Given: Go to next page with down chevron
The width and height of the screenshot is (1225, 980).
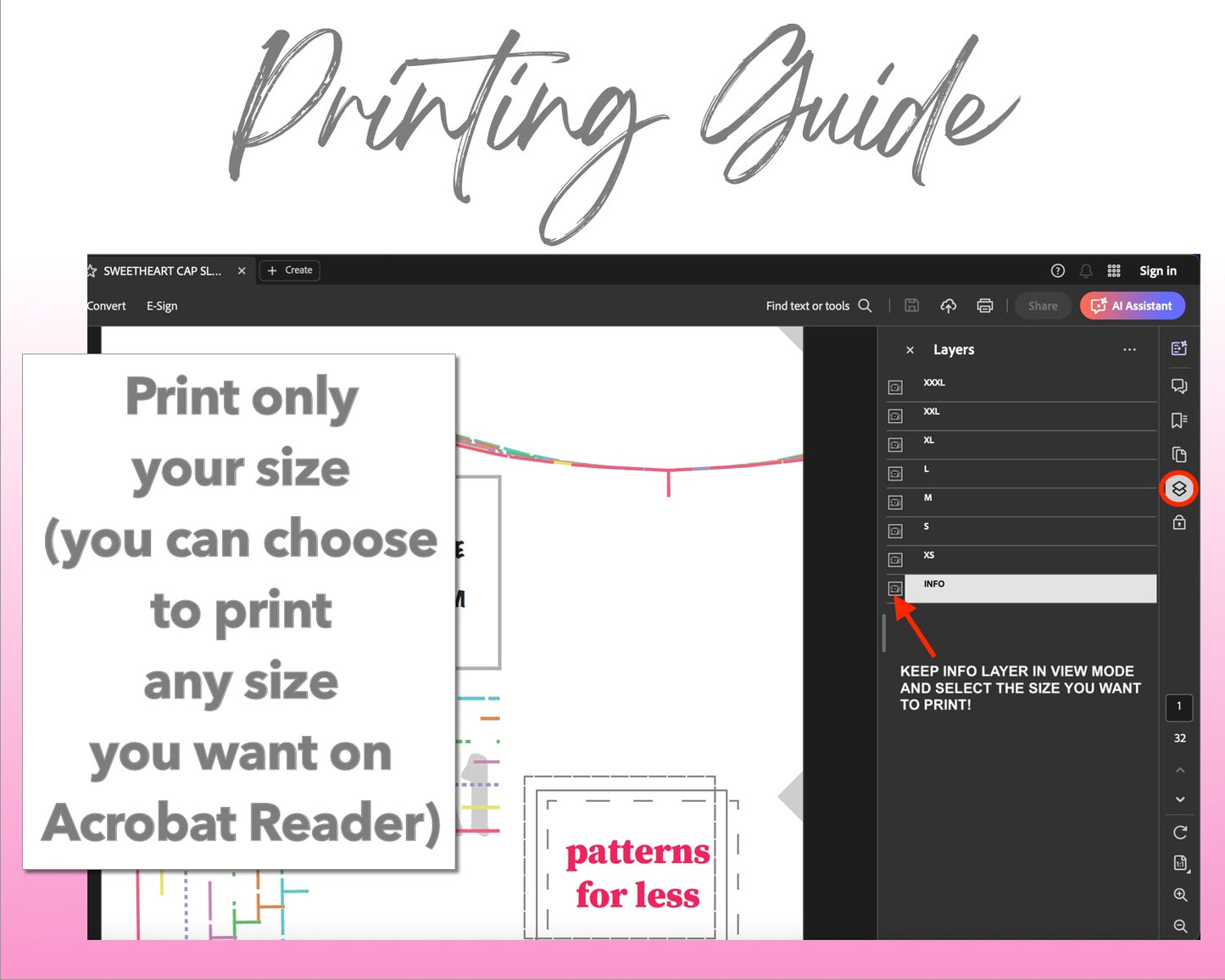Looking at the screenshot, I should 1179,799.
